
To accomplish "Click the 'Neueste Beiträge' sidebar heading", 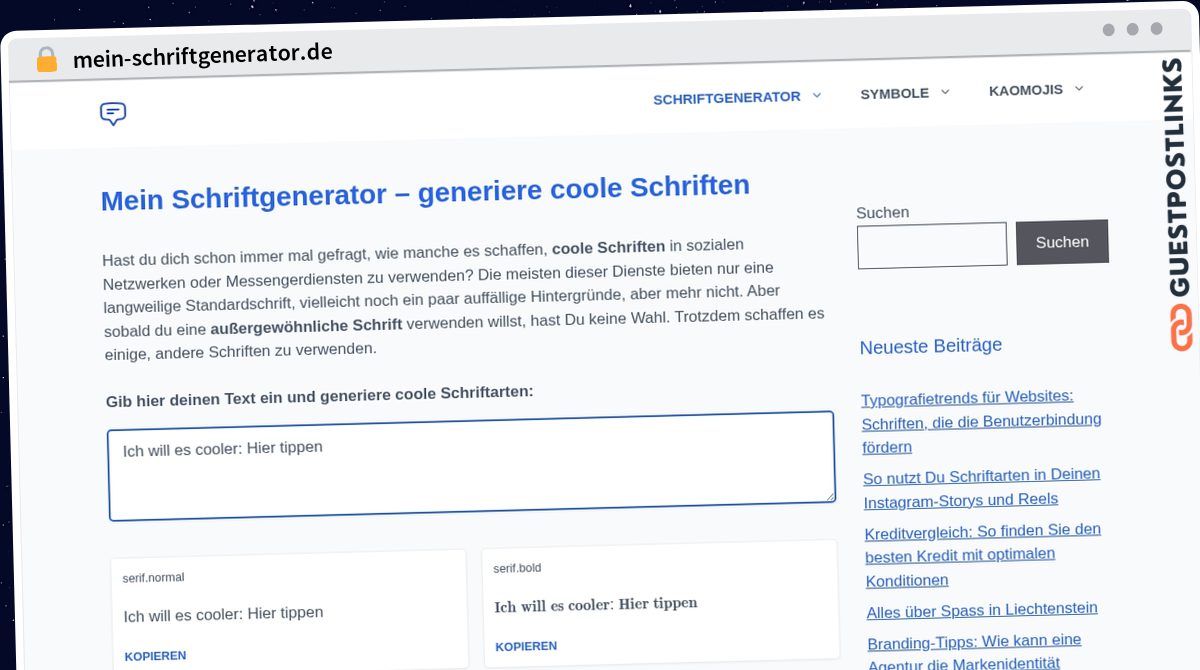I will 931,346.
